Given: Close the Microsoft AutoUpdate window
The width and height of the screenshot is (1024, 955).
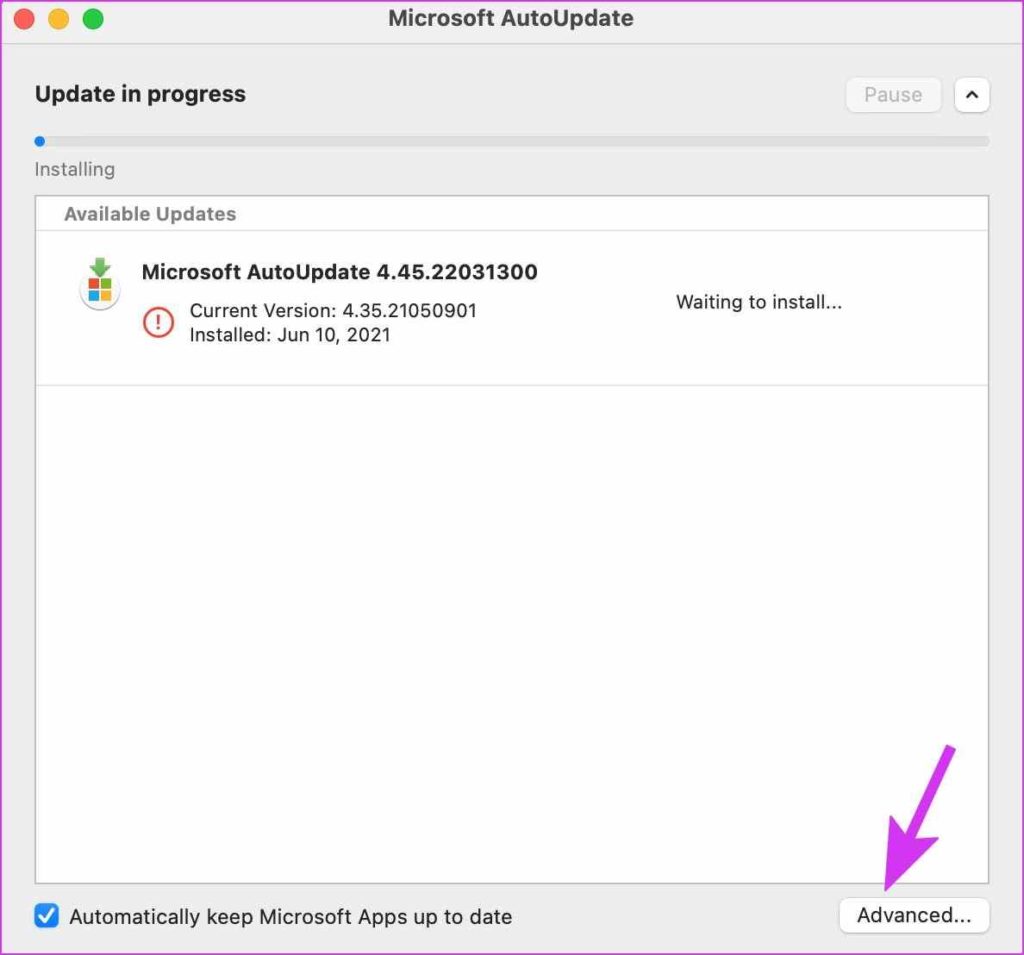Looking at the screenshot, I should 24,19.
